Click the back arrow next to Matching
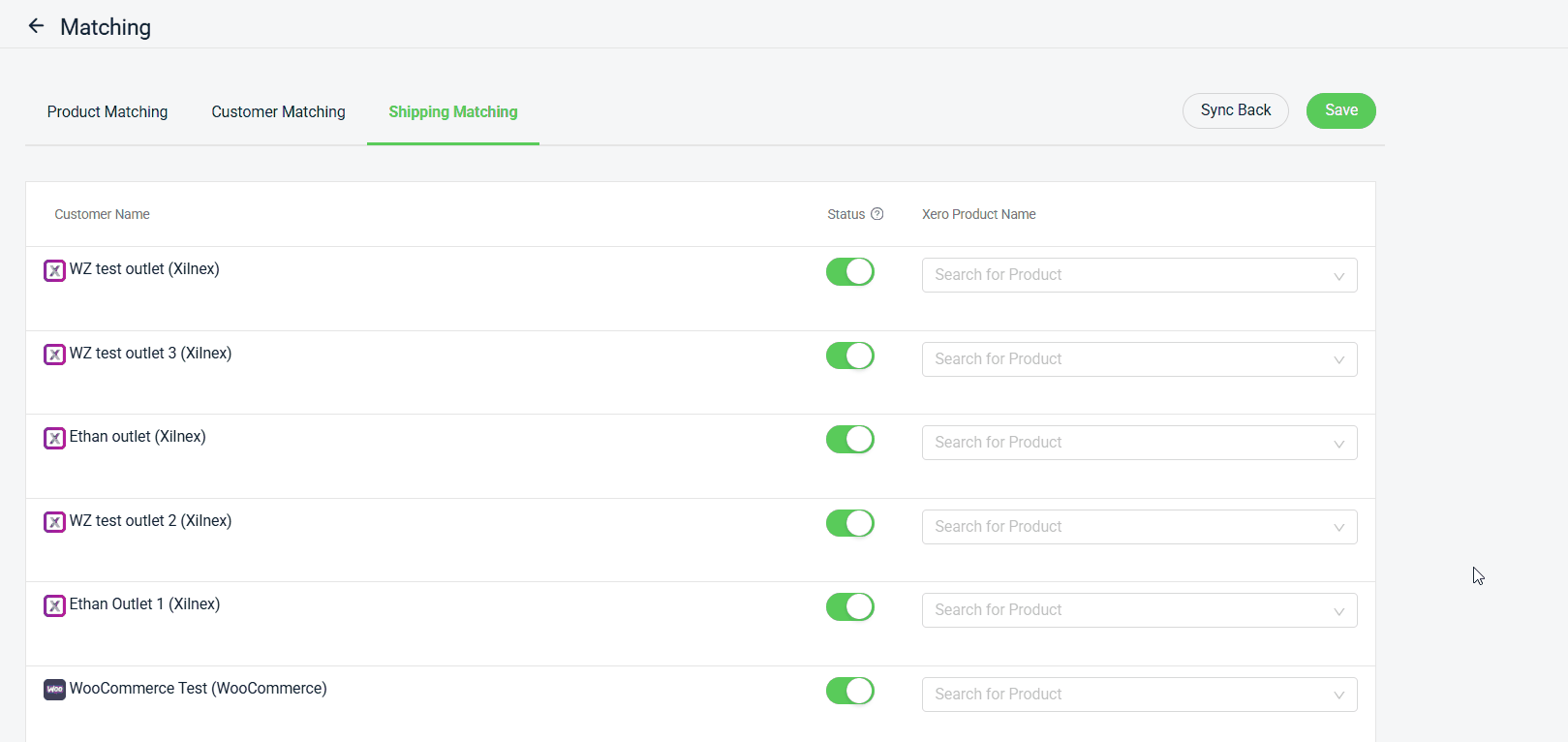Viewport: 1568px width, 742px height. pos(37,26)
